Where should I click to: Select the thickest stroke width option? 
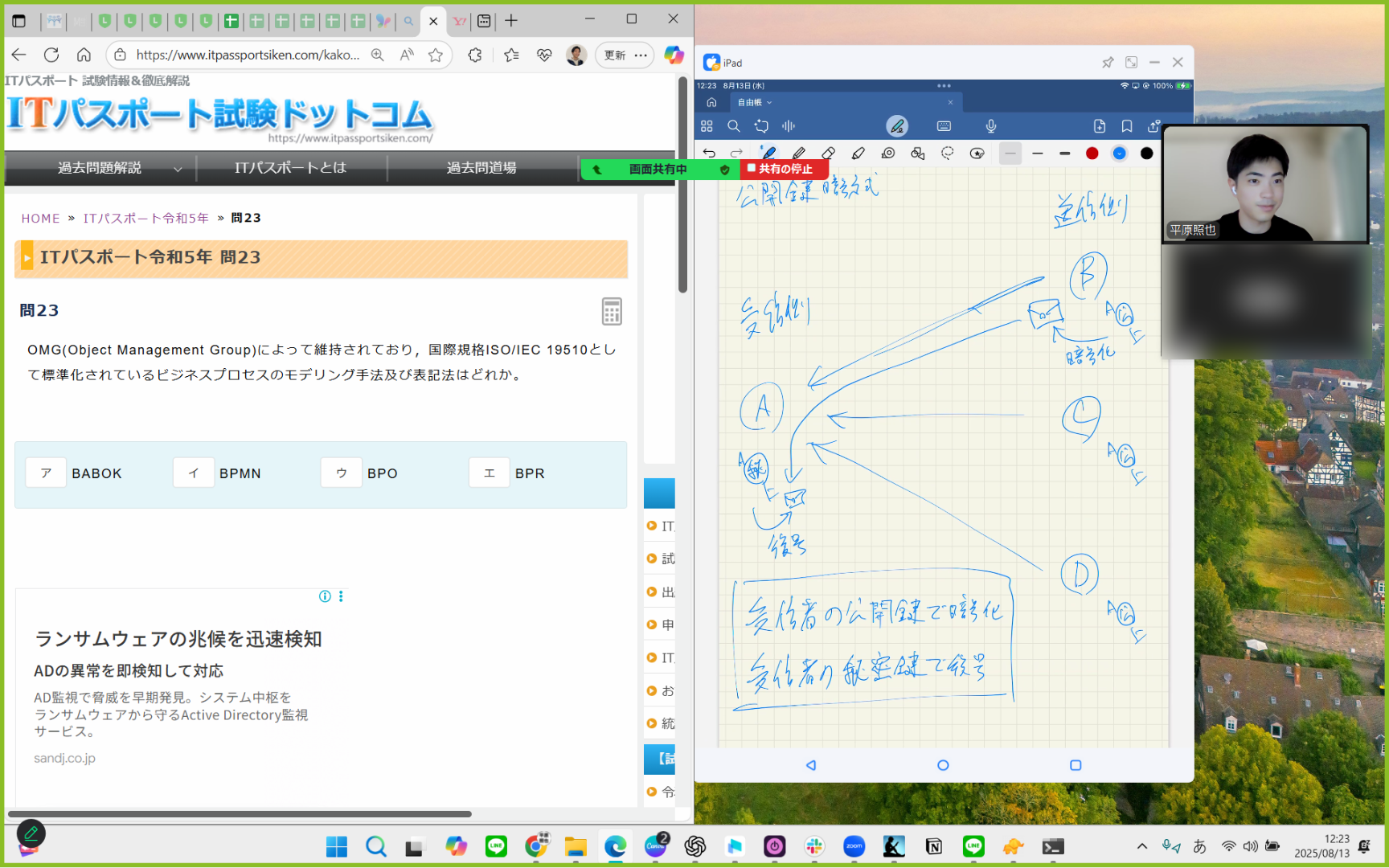coord(1065,153)
